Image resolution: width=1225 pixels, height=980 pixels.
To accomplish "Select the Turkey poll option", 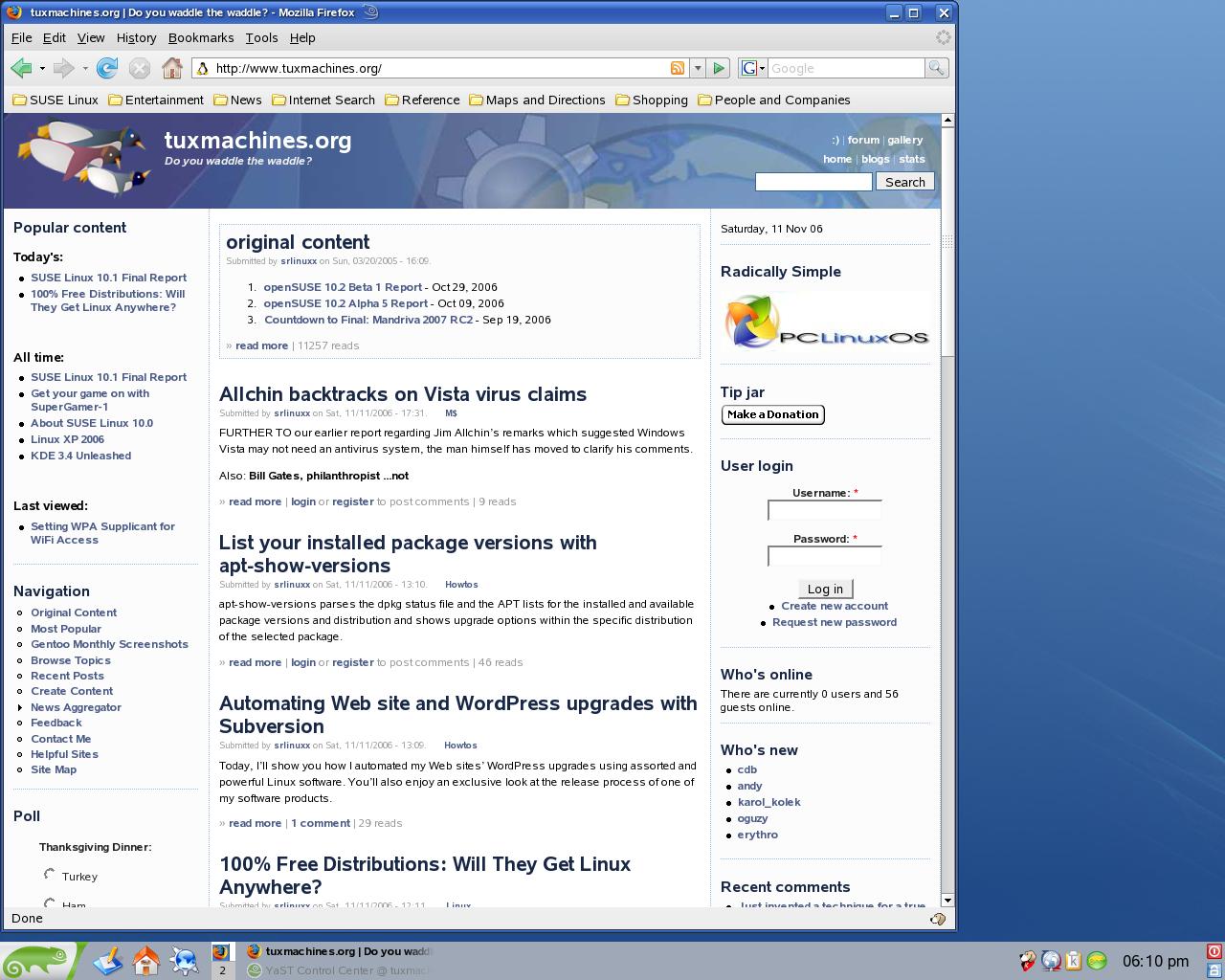I will click(x=50, y=874).
